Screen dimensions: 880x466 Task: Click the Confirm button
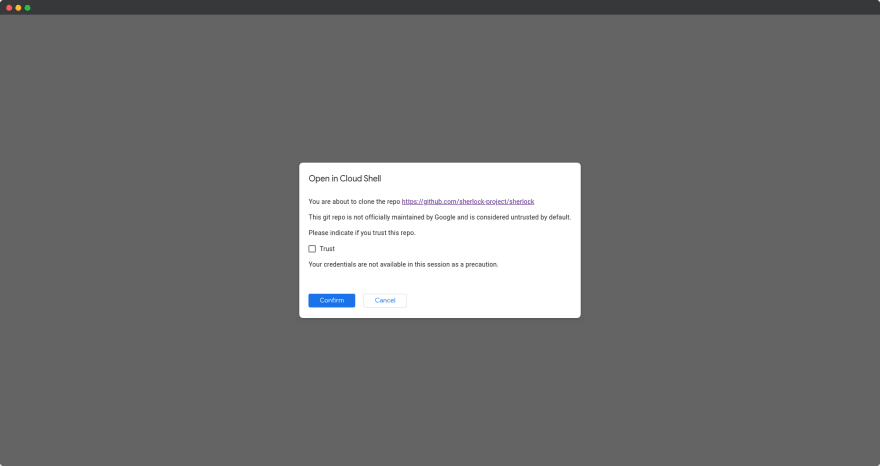pos(332,300)
